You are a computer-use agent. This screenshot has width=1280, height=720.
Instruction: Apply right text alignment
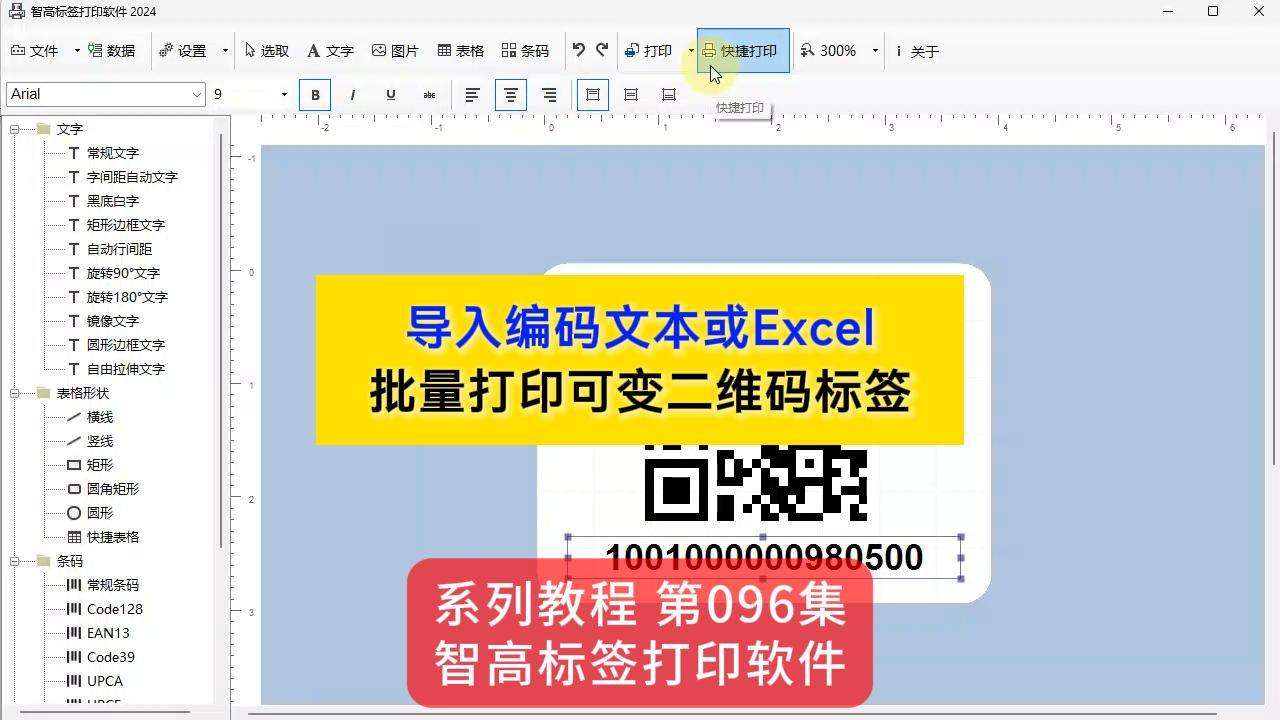click(548, 95)
